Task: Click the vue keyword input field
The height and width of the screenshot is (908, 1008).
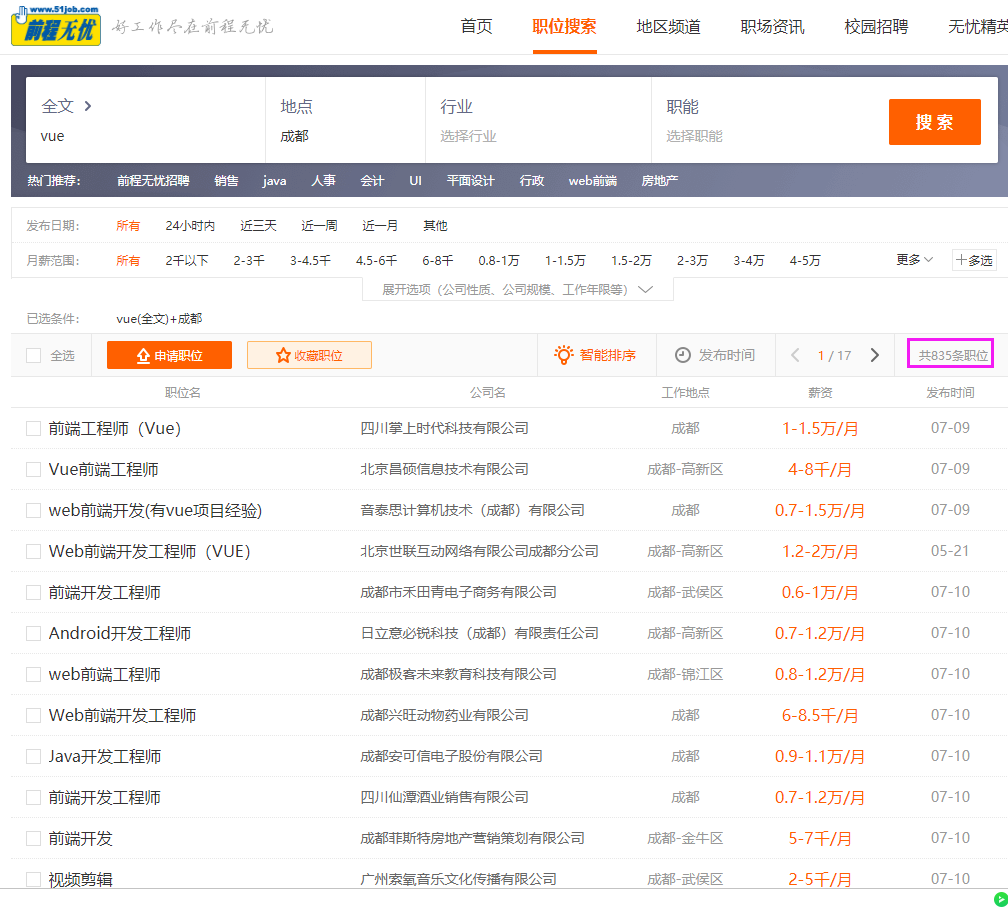Action: (145, 136)
